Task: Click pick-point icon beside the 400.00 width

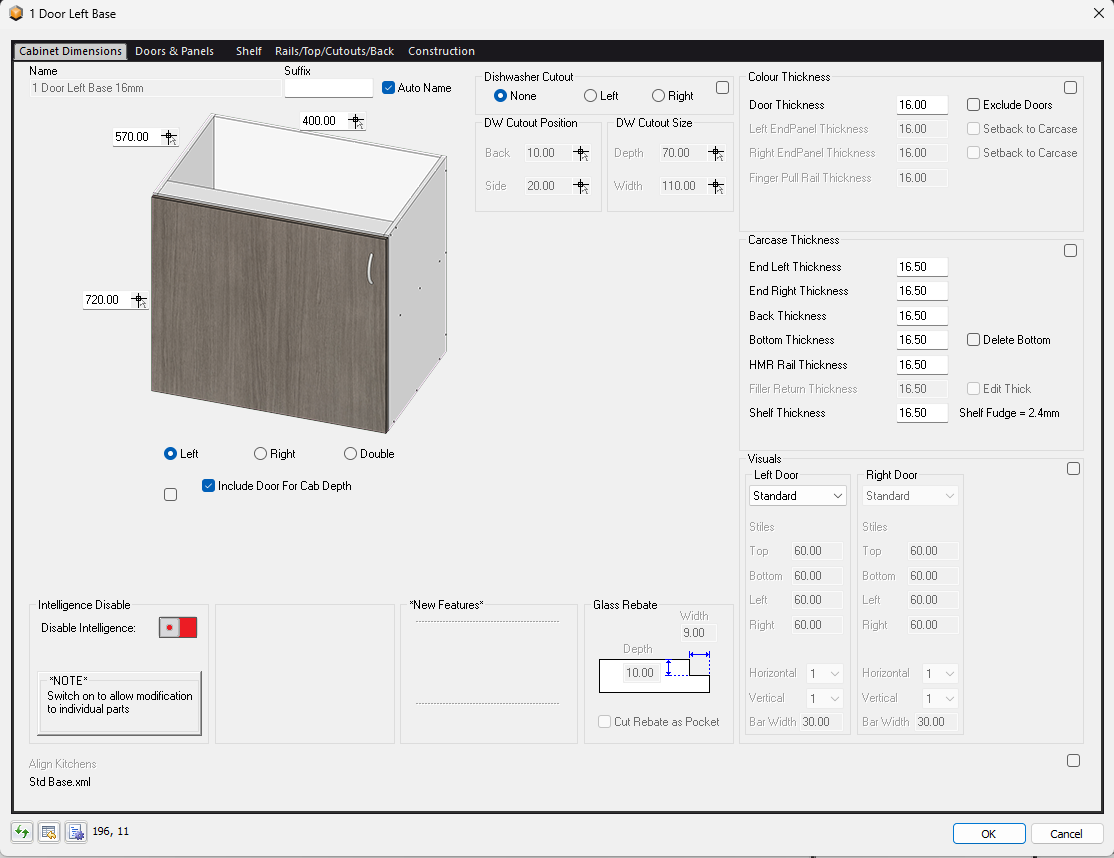Action: click(356, 121)
